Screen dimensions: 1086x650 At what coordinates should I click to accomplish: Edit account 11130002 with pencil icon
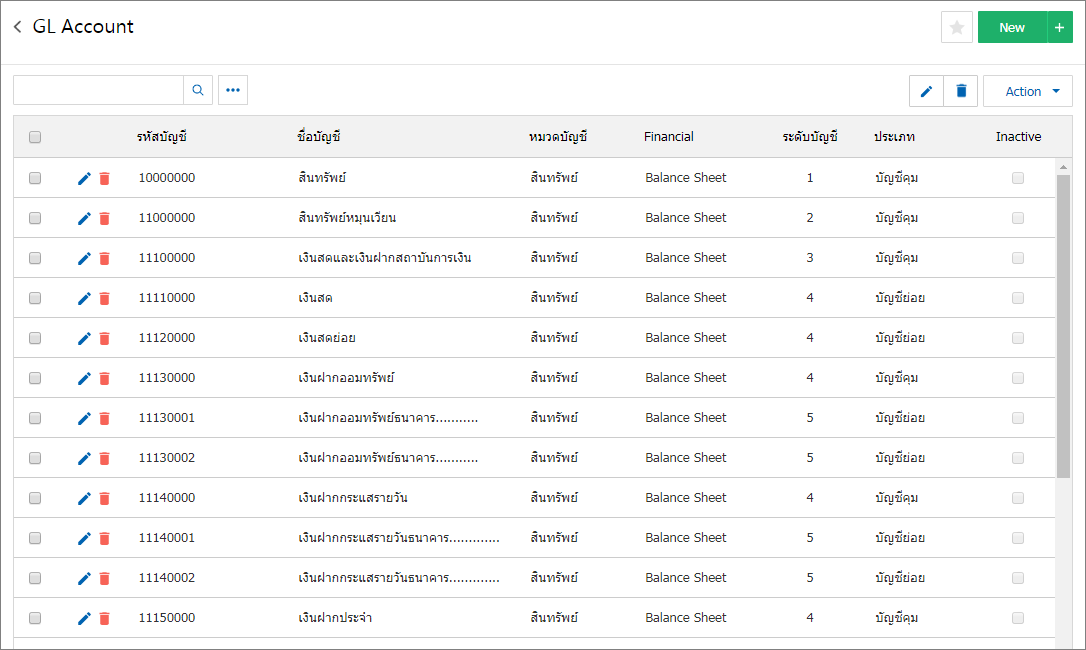point(84,459)
